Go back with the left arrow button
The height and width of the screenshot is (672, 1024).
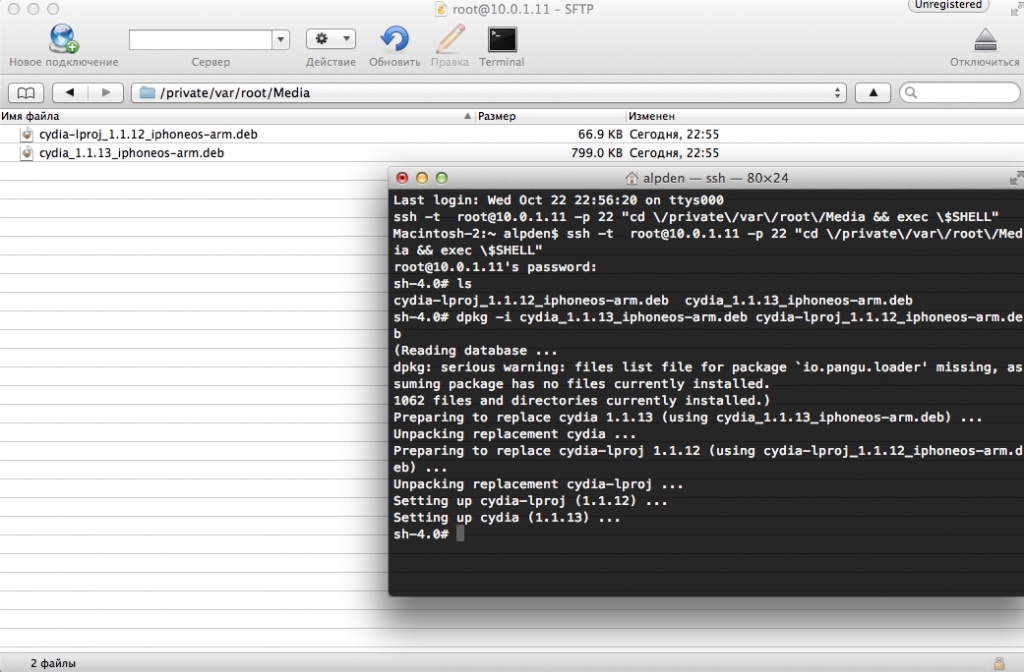click(x=70, y=93)
